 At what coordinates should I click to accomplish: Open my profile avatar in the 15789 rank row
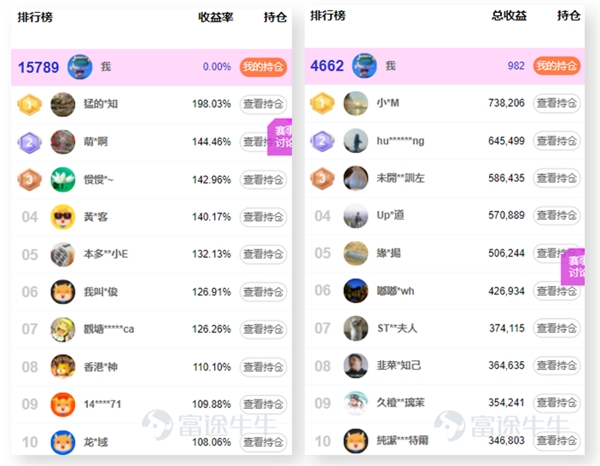click(80, 67)
